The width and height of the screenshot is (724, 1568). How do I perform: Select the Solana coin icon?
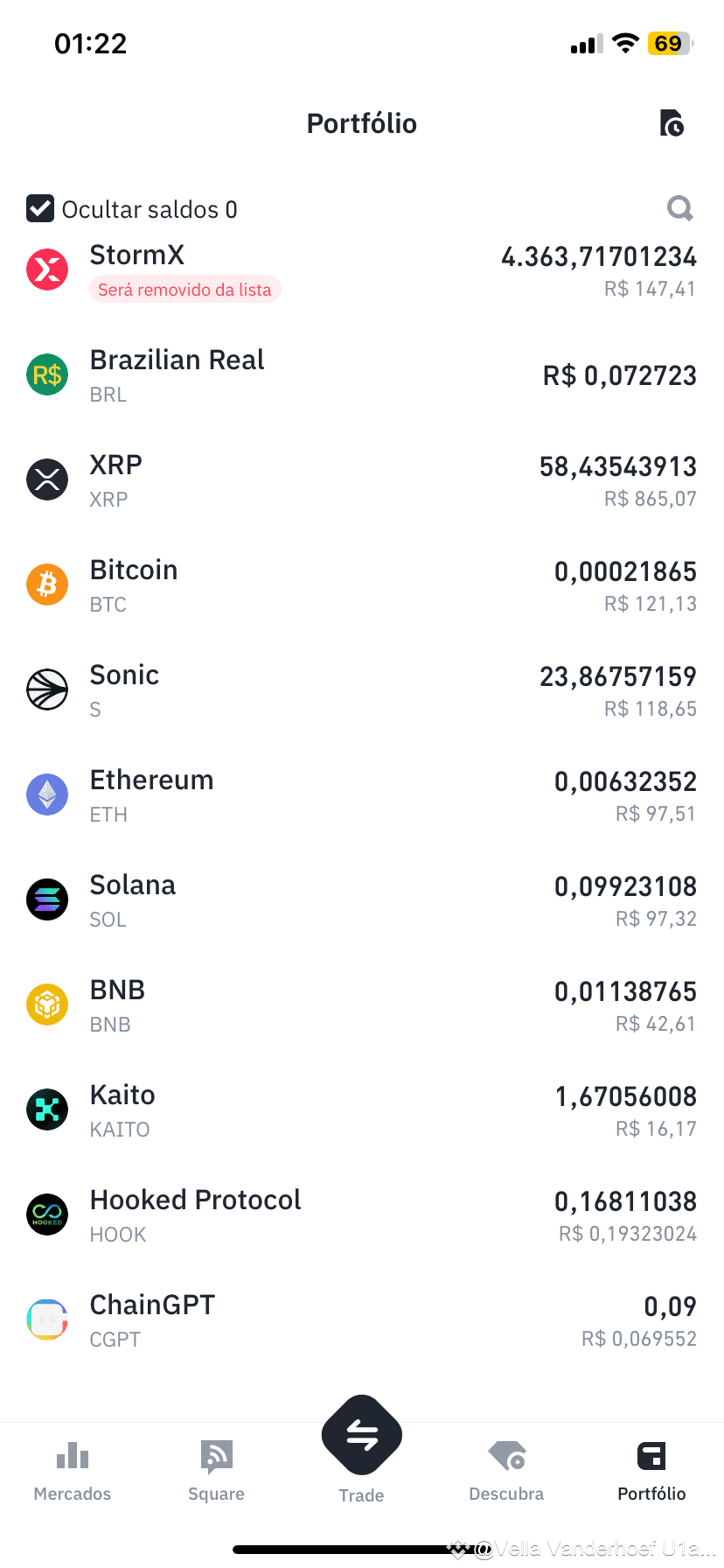point(47,899)
